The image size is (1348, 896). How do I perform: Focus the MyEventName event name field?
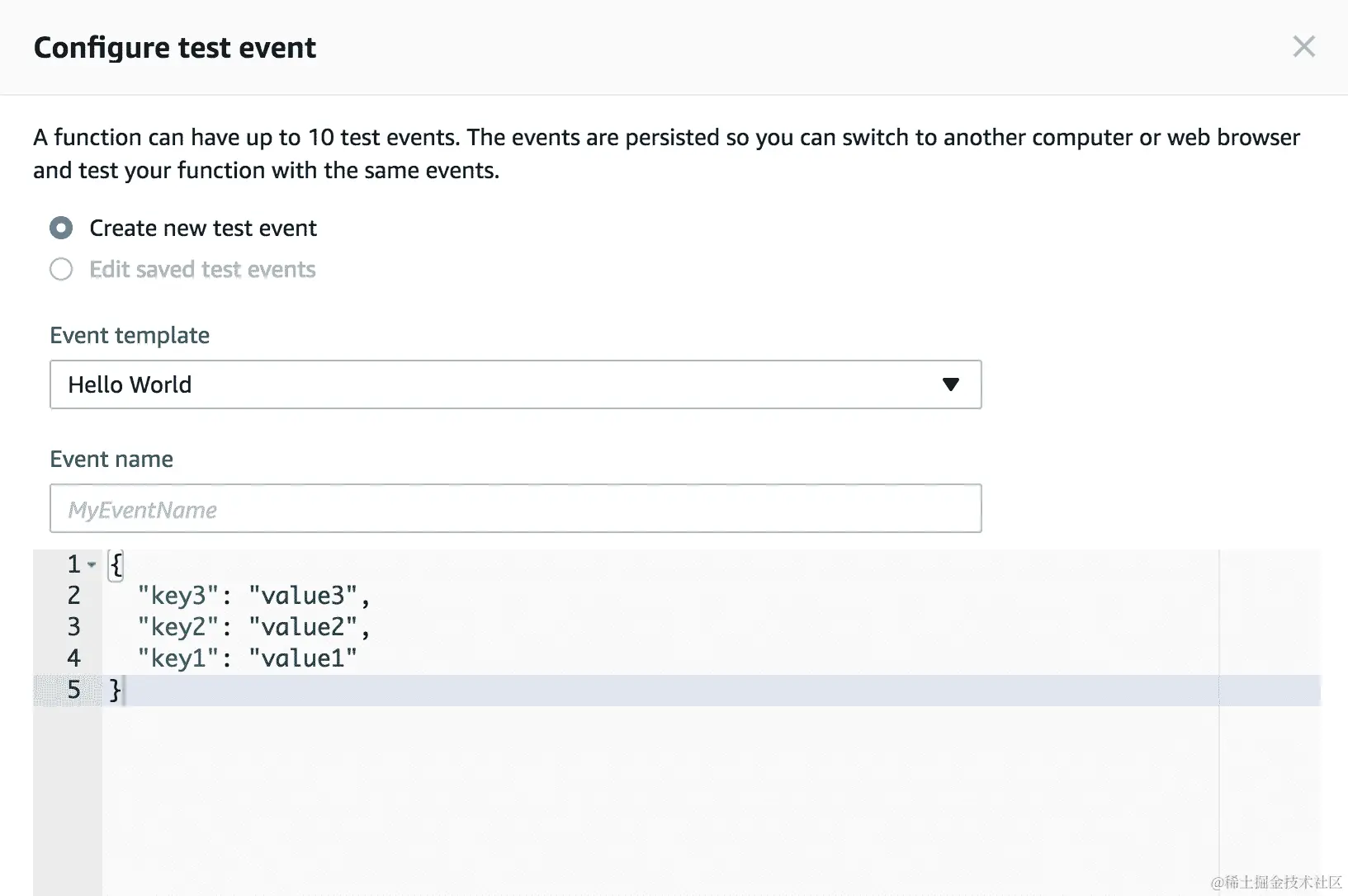[515, 509]
